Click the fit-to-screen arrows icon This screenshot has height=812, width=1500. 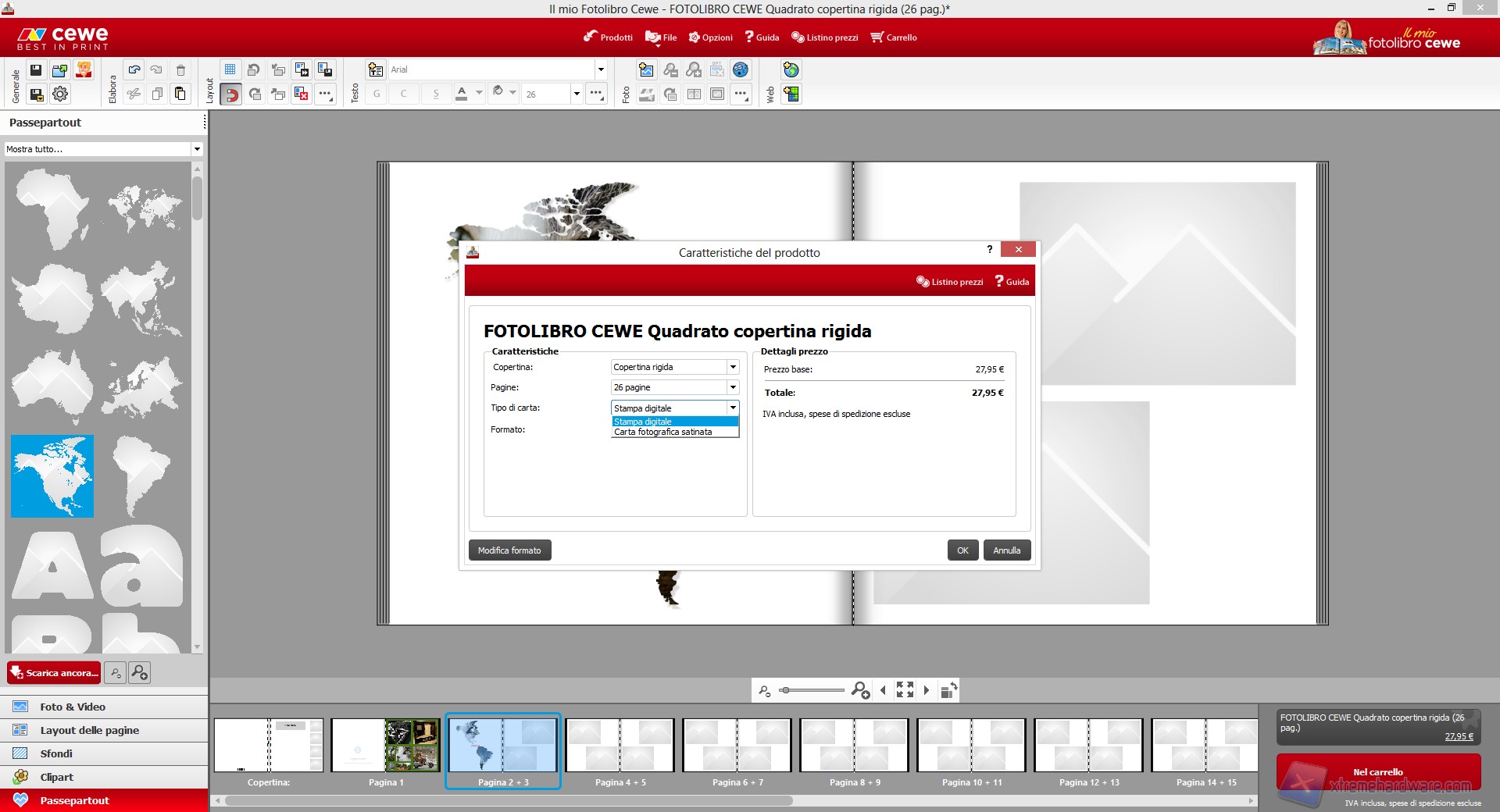click(905, 690)
